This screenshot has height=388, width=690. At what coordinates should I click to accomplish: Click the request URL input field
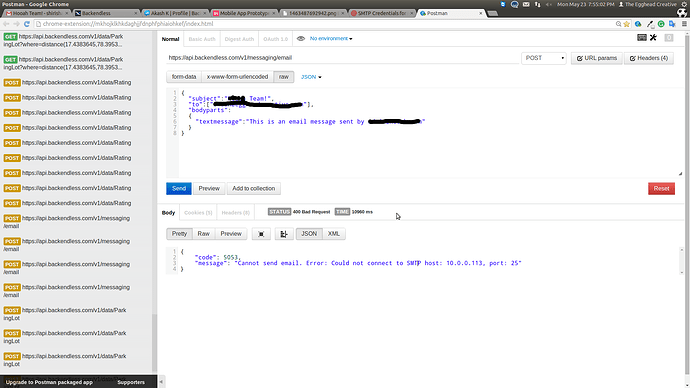click(x=342, y=58)
